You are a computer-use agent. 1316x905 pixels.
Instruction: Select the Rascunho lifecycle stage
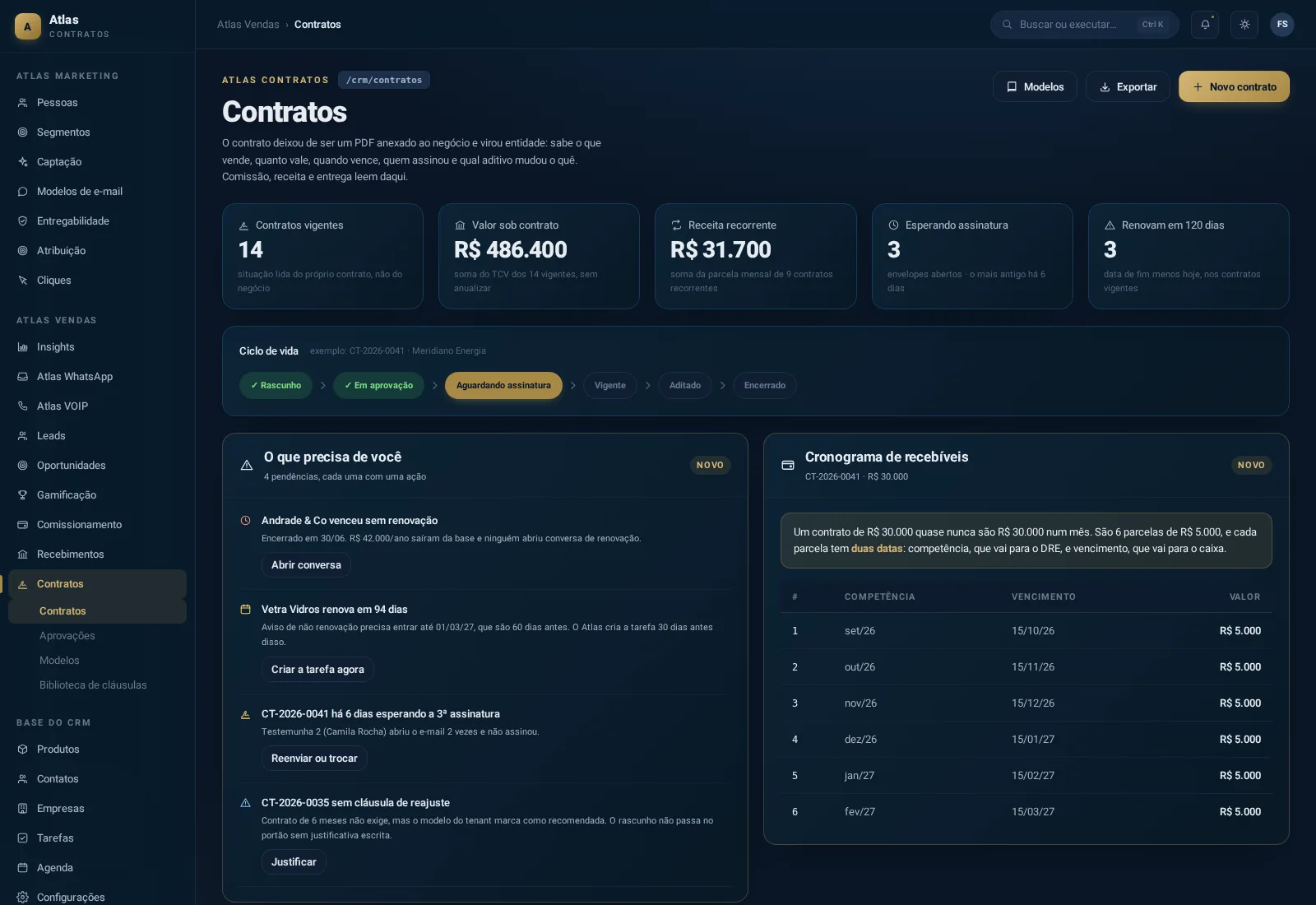click(x=276, y=386)
